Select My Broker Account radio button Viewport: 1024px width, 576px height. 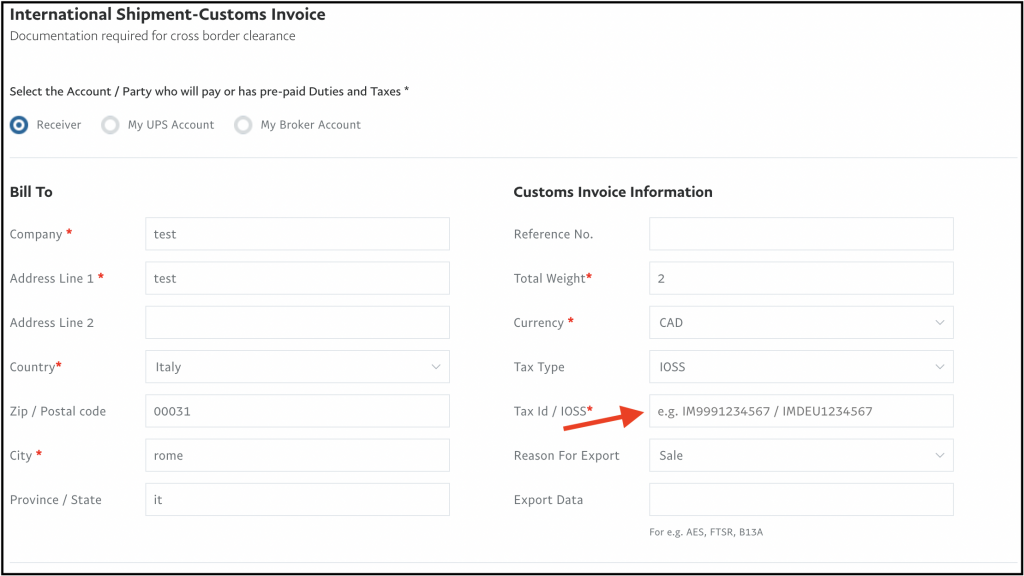[x=243, y=125]
